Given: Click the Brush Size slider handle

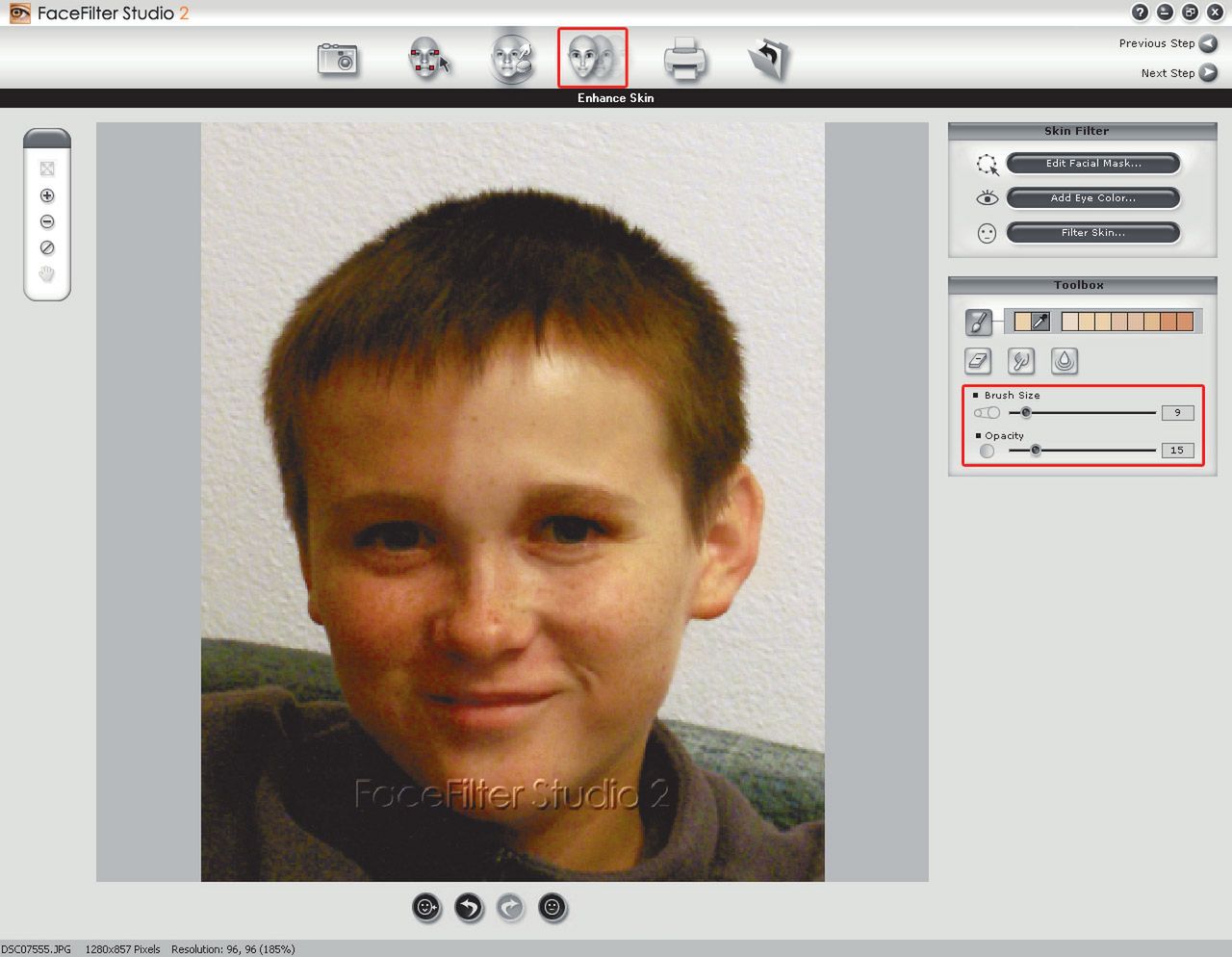Looking at the screenshot, I should point(1026,413).
